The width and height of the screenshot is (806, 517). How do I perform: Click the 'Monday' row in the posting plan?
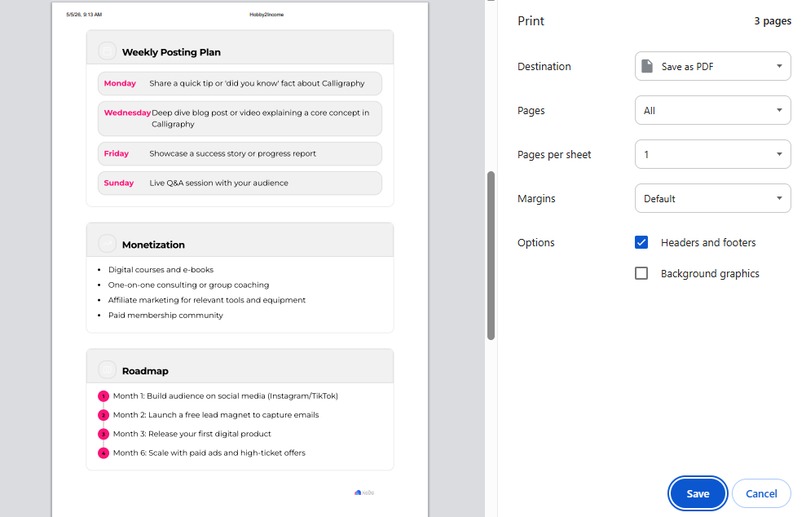(x=240, y=83)
